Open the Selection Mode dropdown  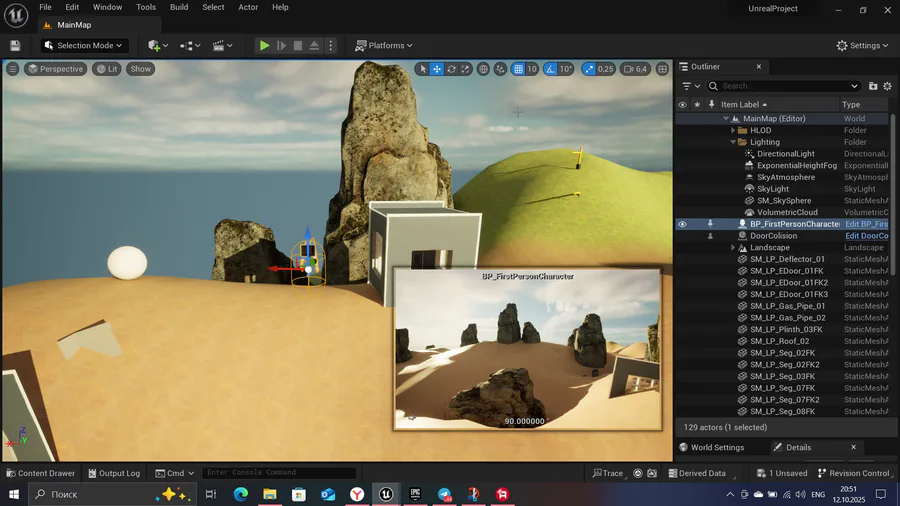coord(83,45)
